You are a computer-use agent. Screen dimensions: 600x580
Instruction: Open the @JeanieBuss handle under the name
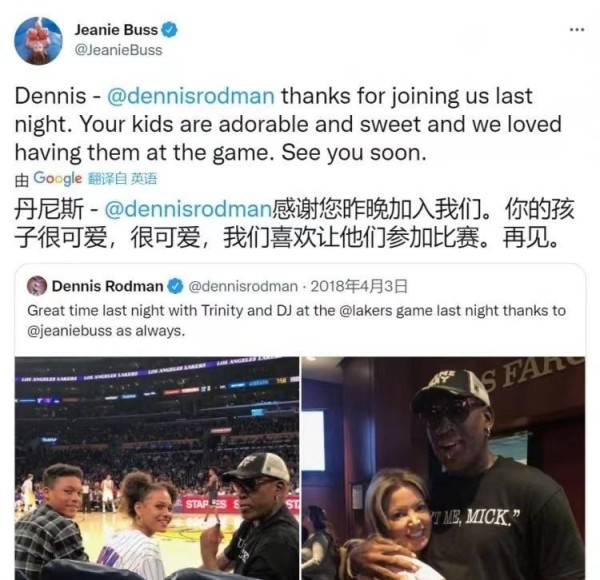click(x=118, y=50)
